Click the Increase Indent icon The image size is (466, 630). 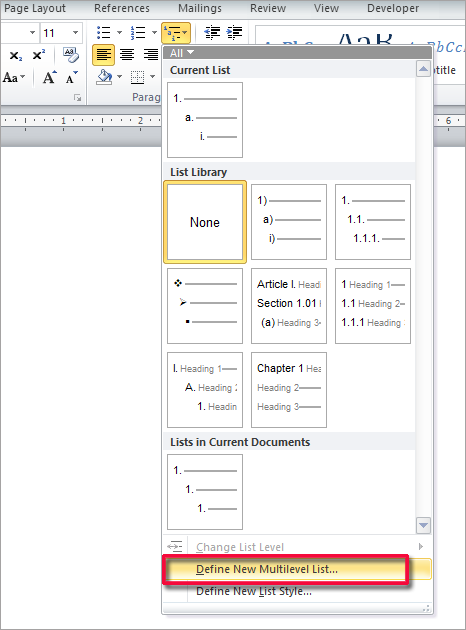point(235,33)
